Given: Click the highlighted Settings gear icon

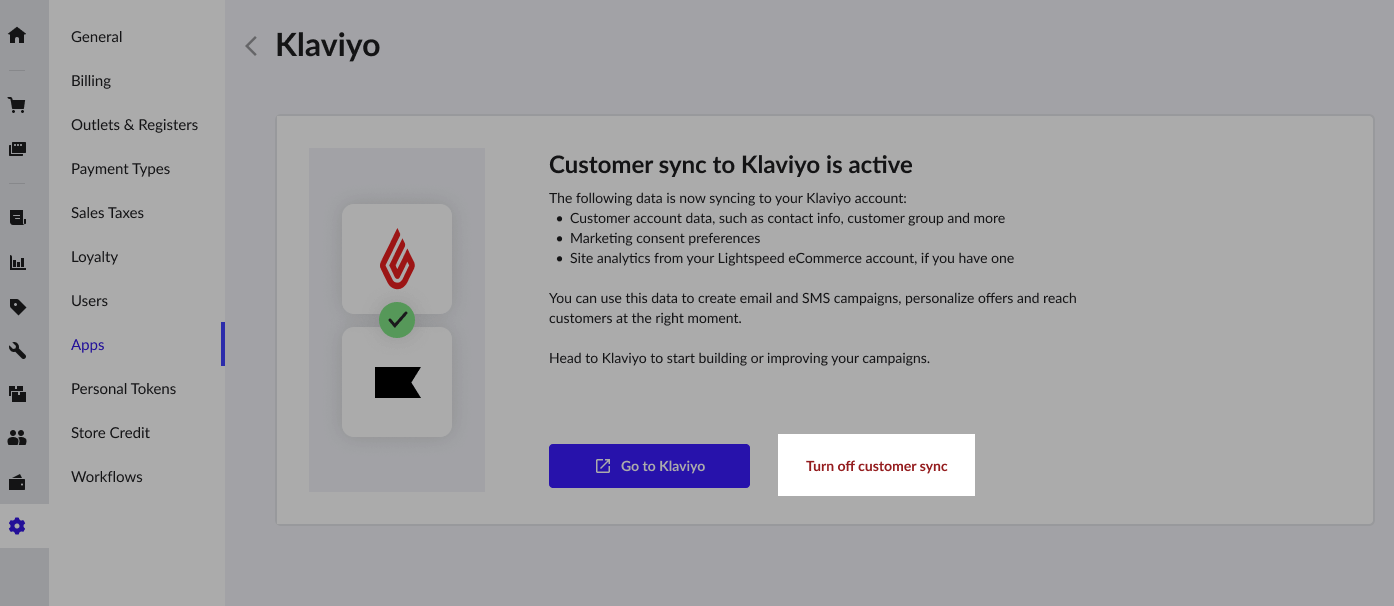Looking at the screenshot, I should 16,525.
